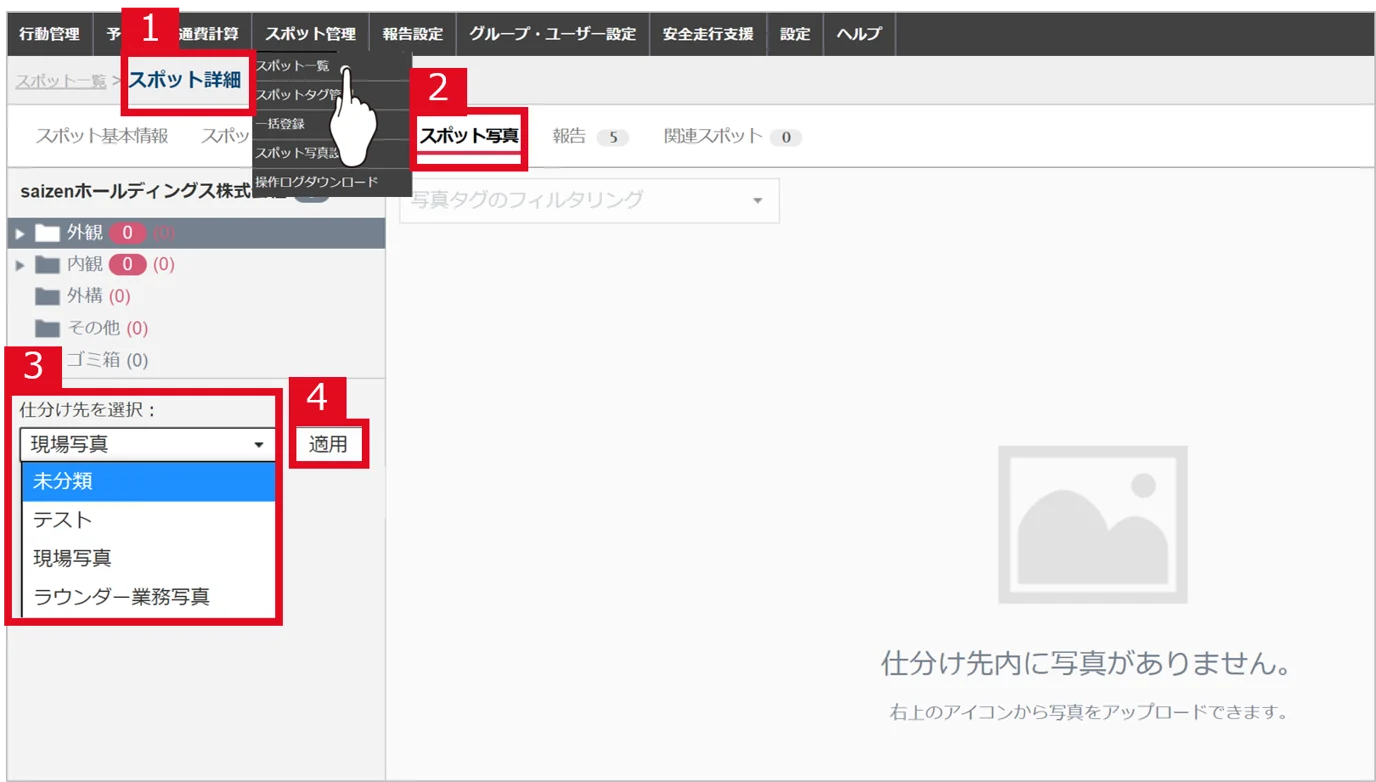Open the 行動管理 menu
Image resolution: width=1376 pixels, height=782 pixels.
point(49,34)
